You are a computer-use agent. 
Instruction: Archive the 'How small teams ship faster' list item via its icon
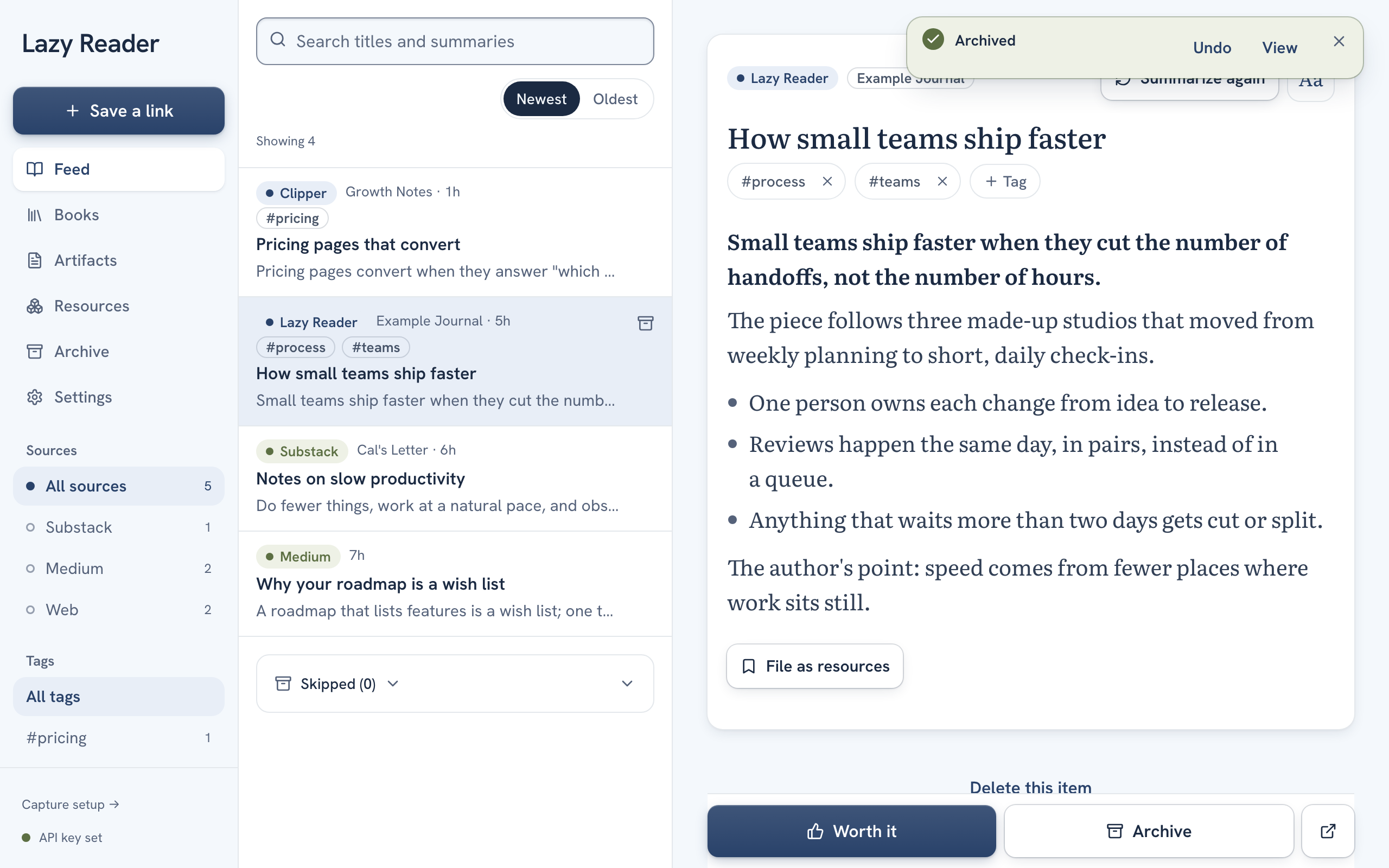tap(645, 323)
